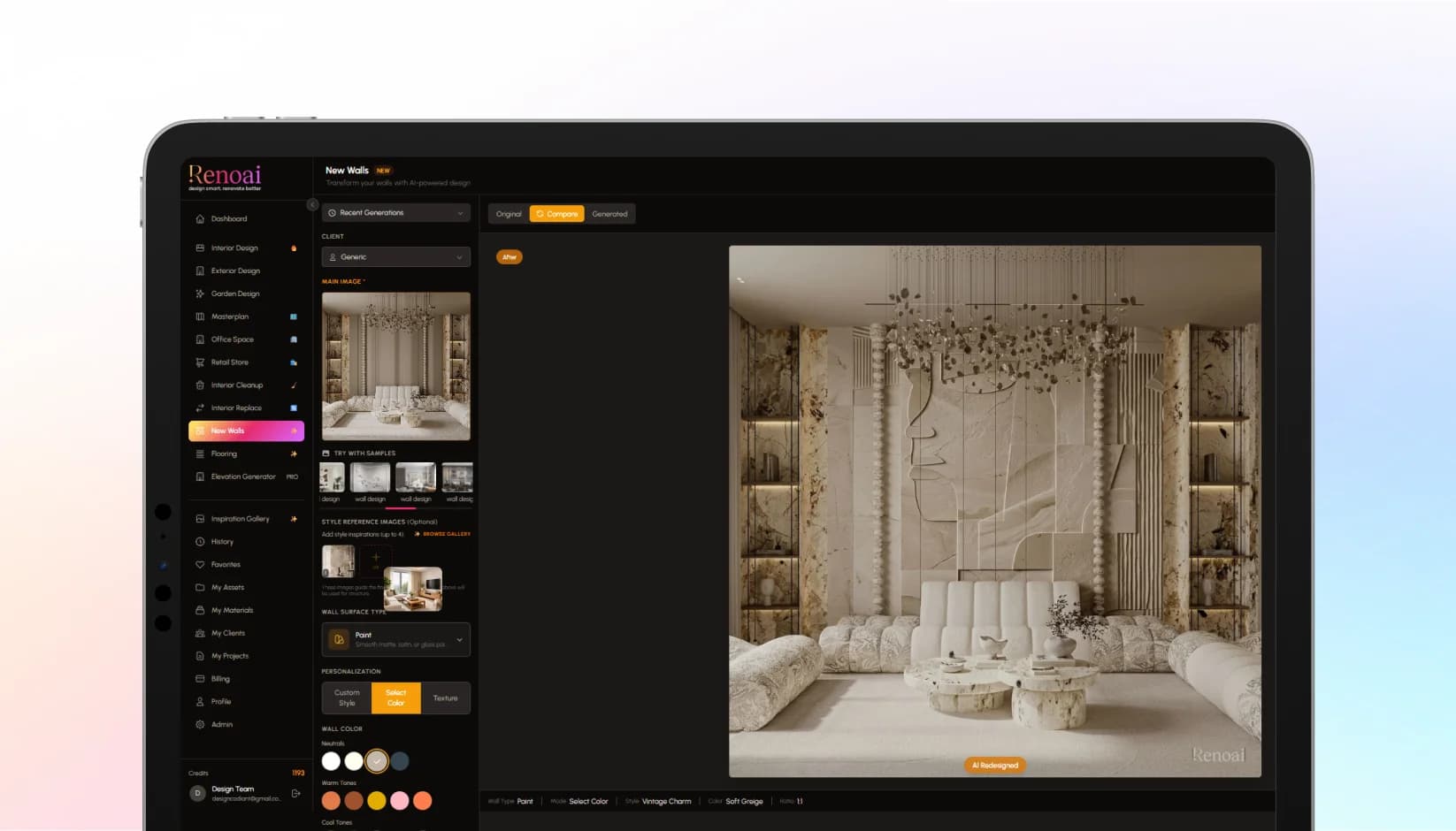Screen dimensions: 1456x831
Task: Expand the Recent Generations dropdown
Action: 396,213
